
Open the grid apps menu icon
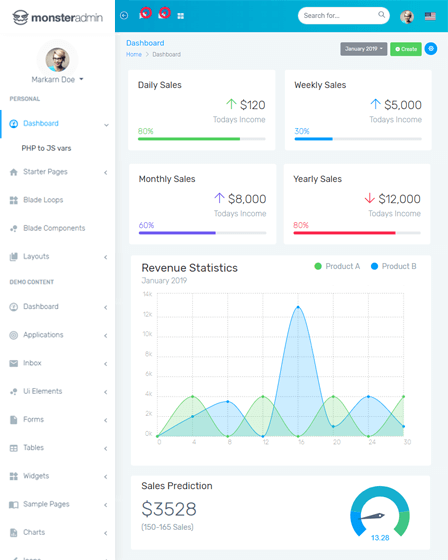click(x=181, y=16)
